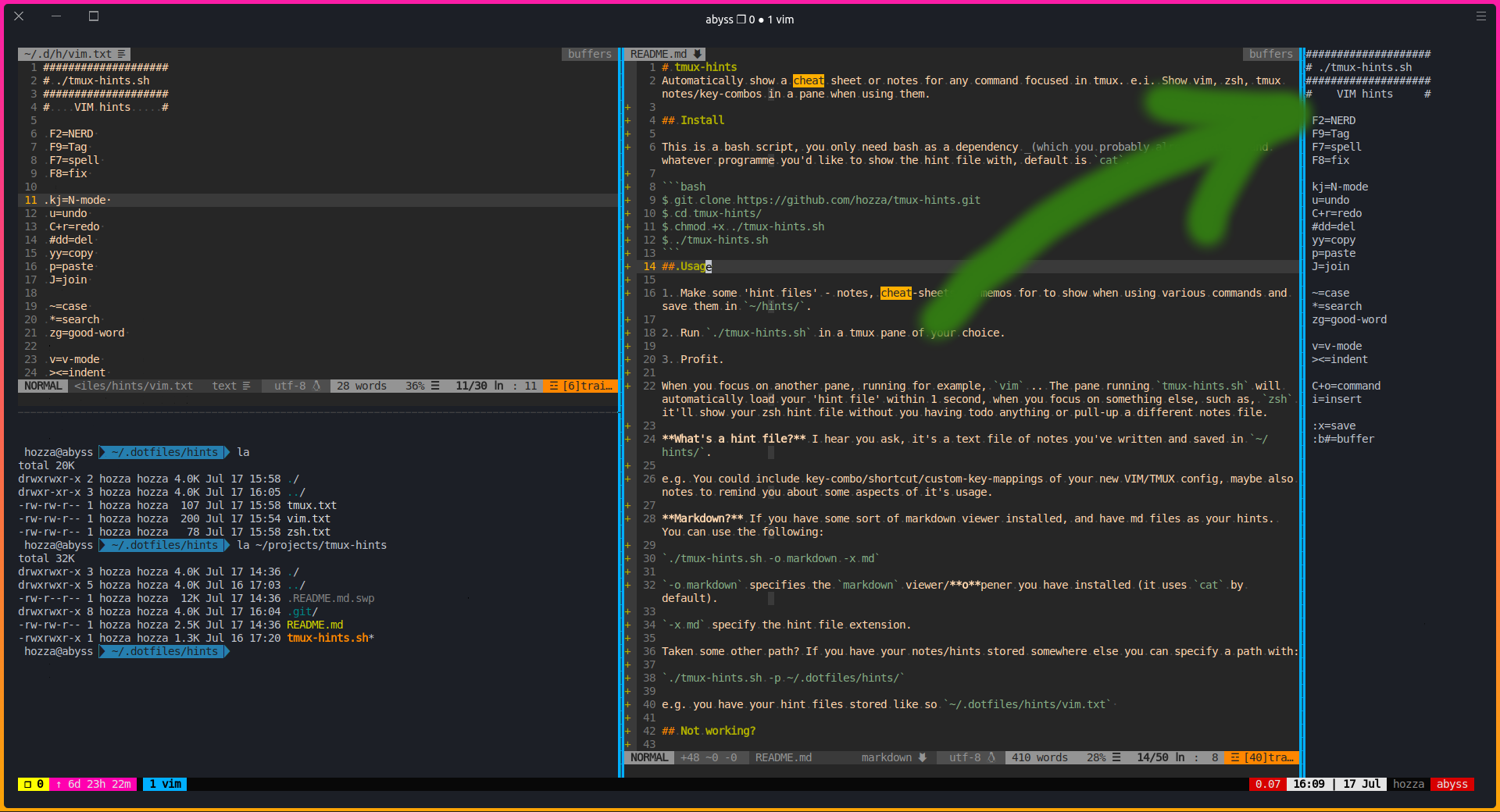Image resolution: width=1500 pixels, height=812 pixels.
Task: Click the lines icon next to 36%
Action: tap(435, 386)
